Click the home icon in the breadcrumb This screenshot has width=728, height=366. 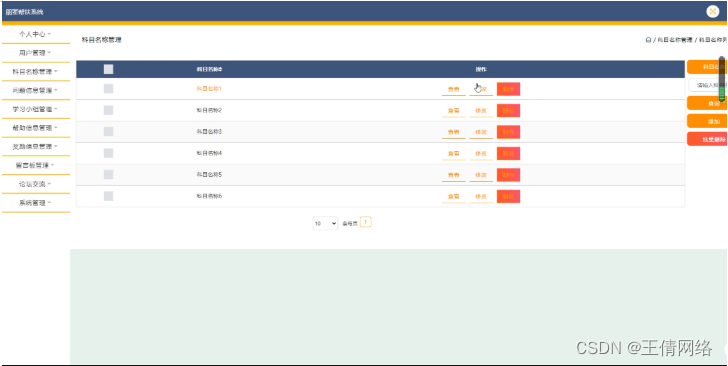648,40
